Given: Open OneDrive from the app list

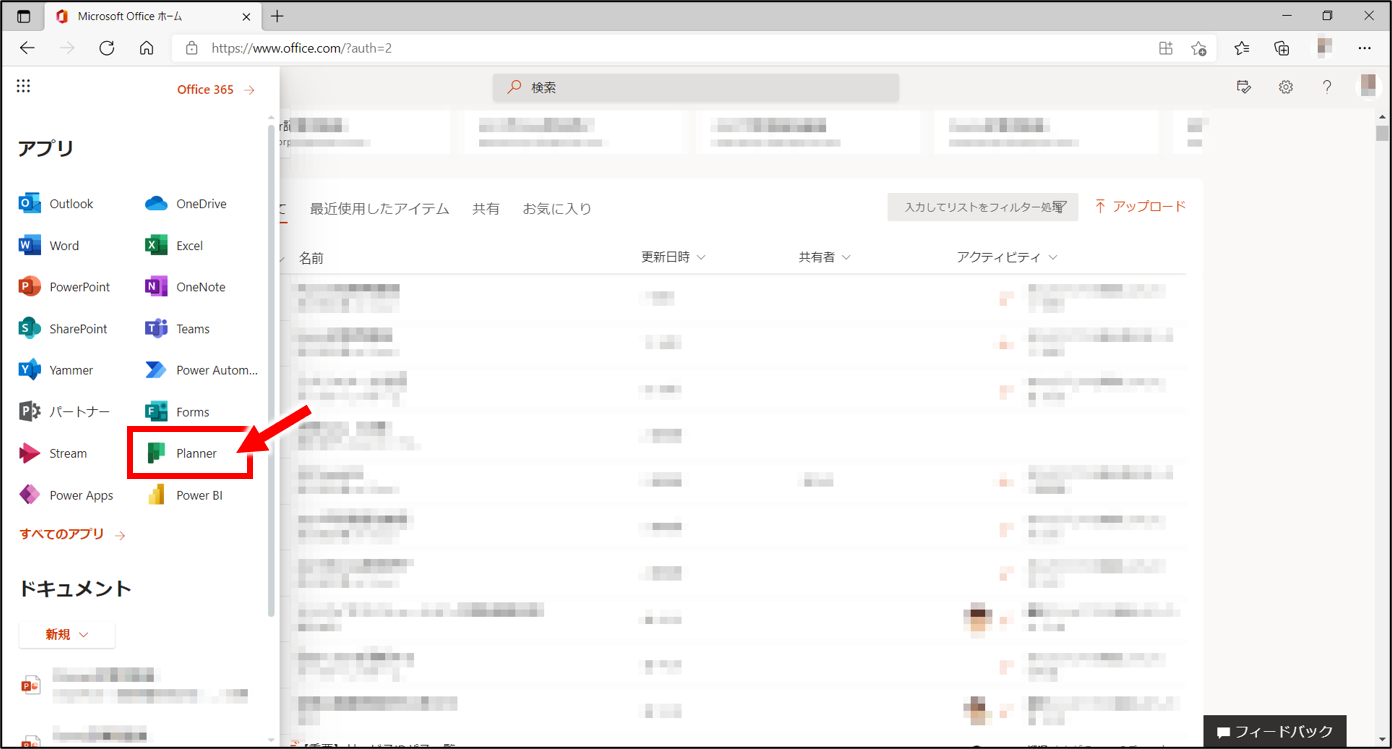Looking at the screenshot, I should point(186,204).
